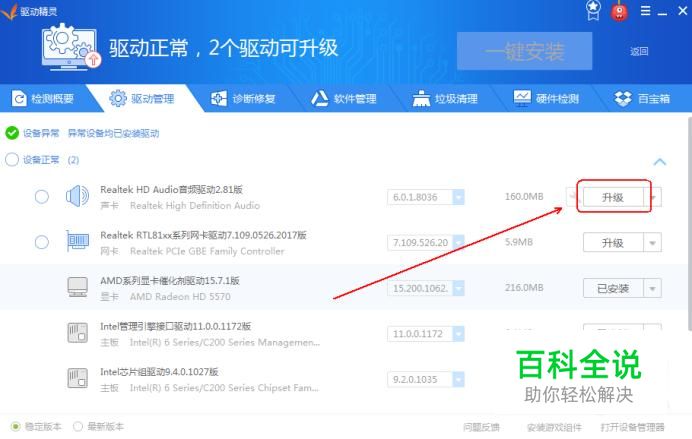The width and height of the screenshot is (692, 439).
Task: Go to 硬件检测 tab
Action: pos(546,98)
